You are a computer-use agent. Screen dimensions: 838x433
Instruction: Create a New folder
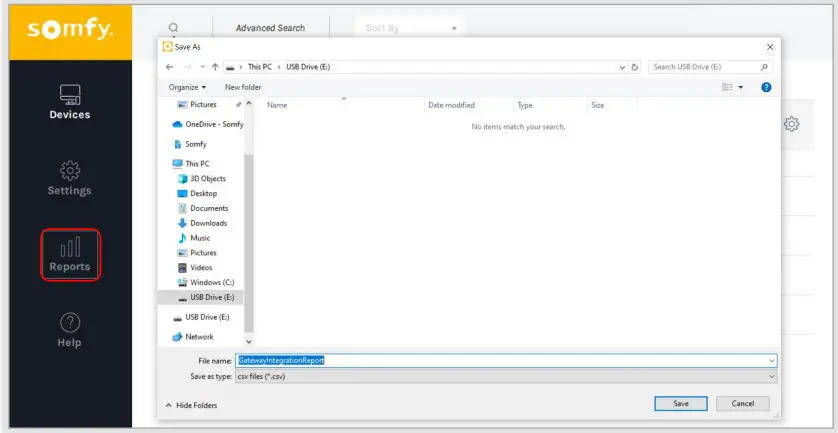pos(243,87)
